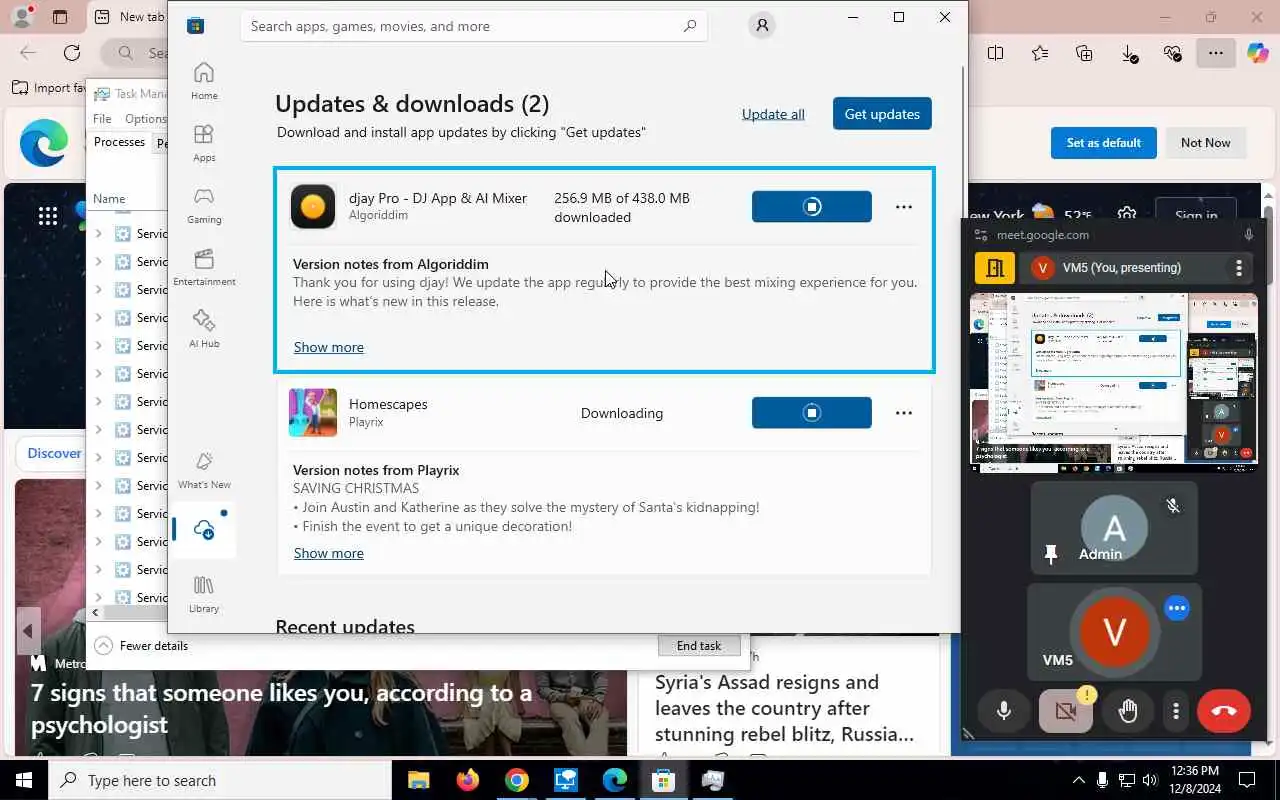
Task: Open VM5 tile more options
Action: point(1177,608)
